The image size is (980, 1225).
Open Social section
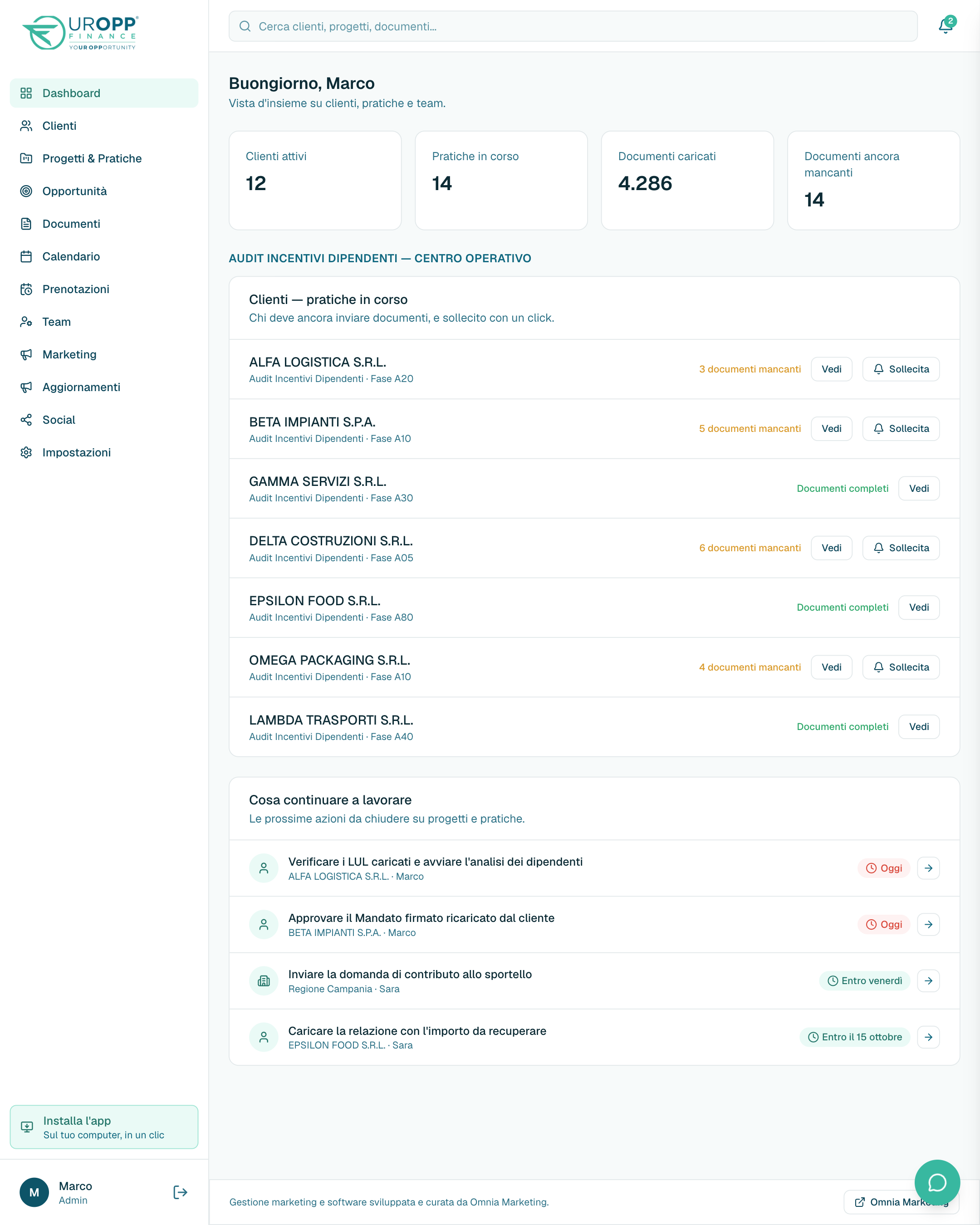(x=104, y=420)
